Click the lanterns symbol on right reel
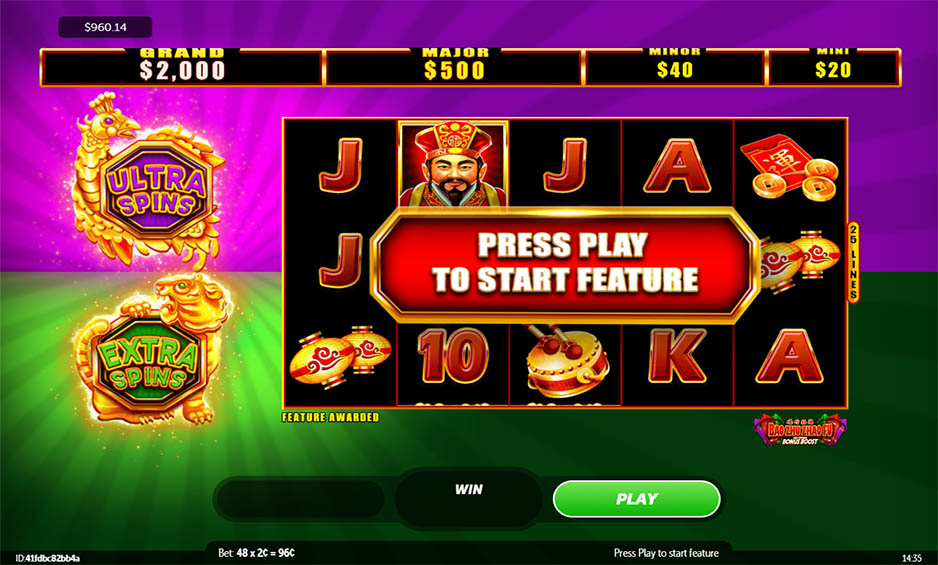 (x=800, y=260)
